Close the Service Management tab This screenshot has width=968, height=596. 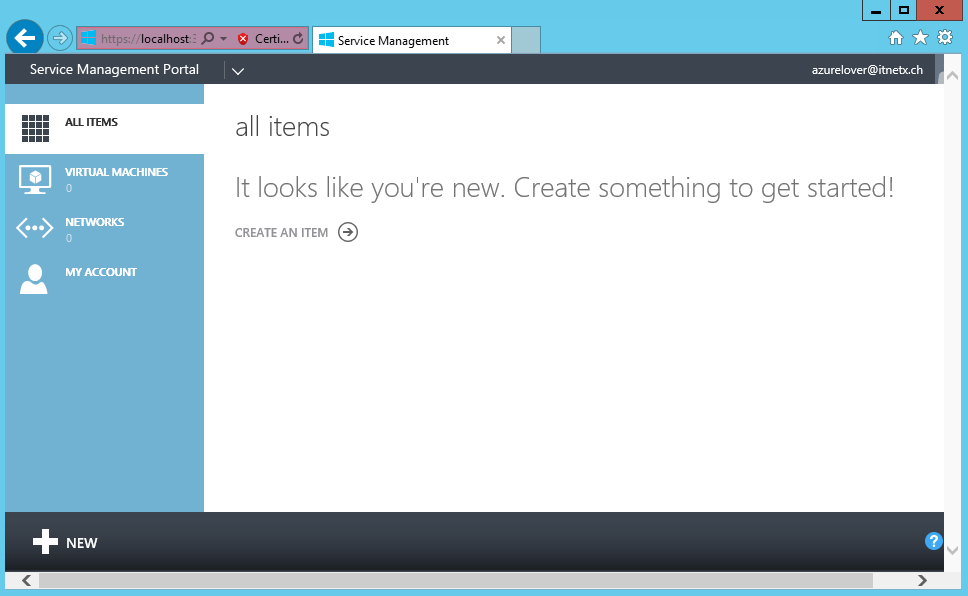click(501, 41)
